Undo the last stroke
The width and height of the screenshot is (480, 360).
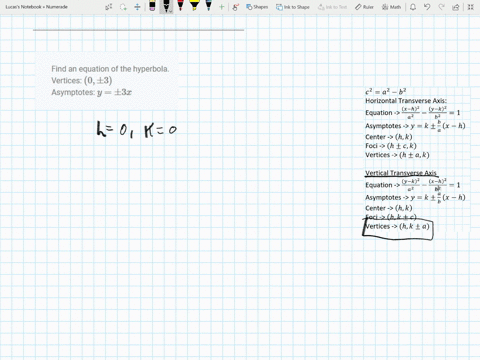(427, 7)
